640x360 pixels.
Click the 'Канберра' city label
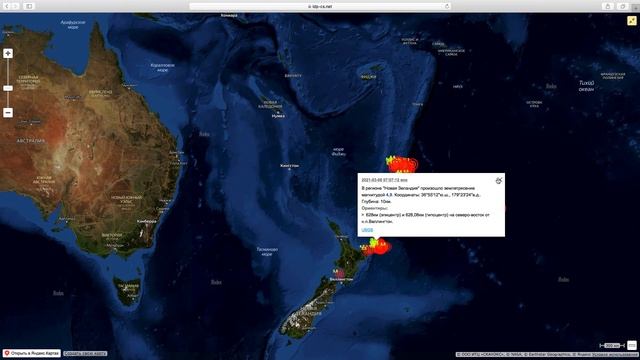(x=147, y=222)
